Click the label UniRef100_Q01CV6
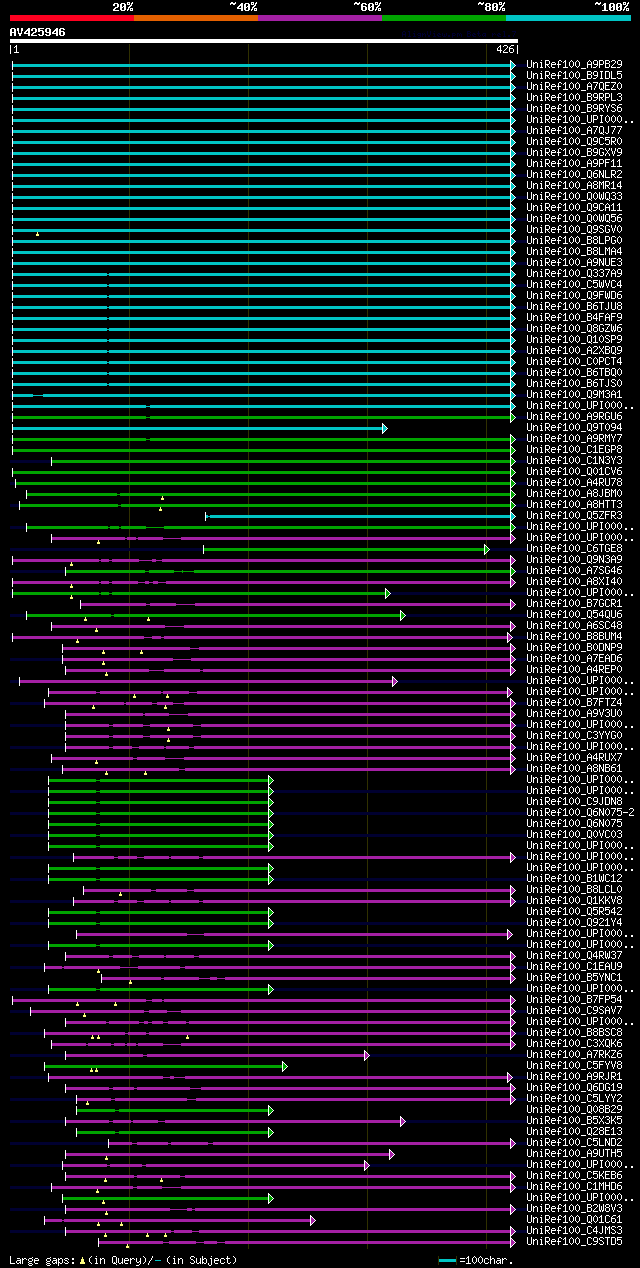This screenshot has height=1268, width=640. (x=574, y=472)
